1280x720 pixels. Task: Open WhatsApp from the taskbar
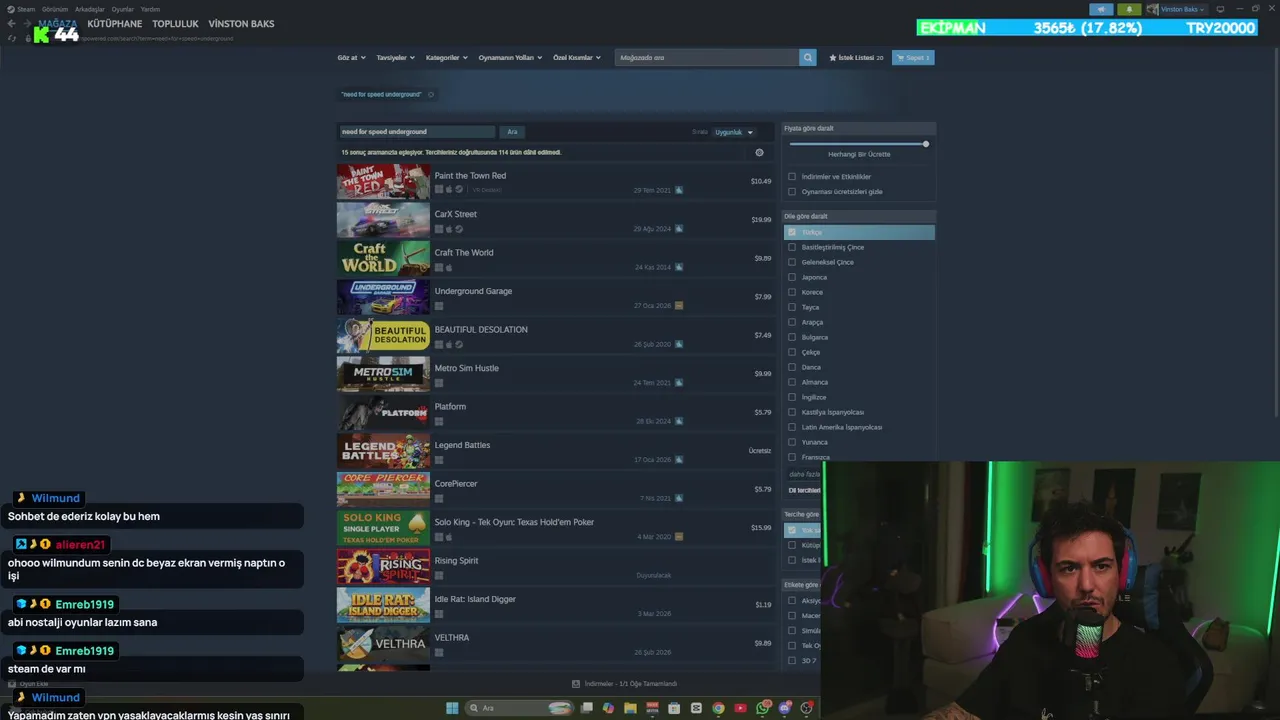click(762, 708)
